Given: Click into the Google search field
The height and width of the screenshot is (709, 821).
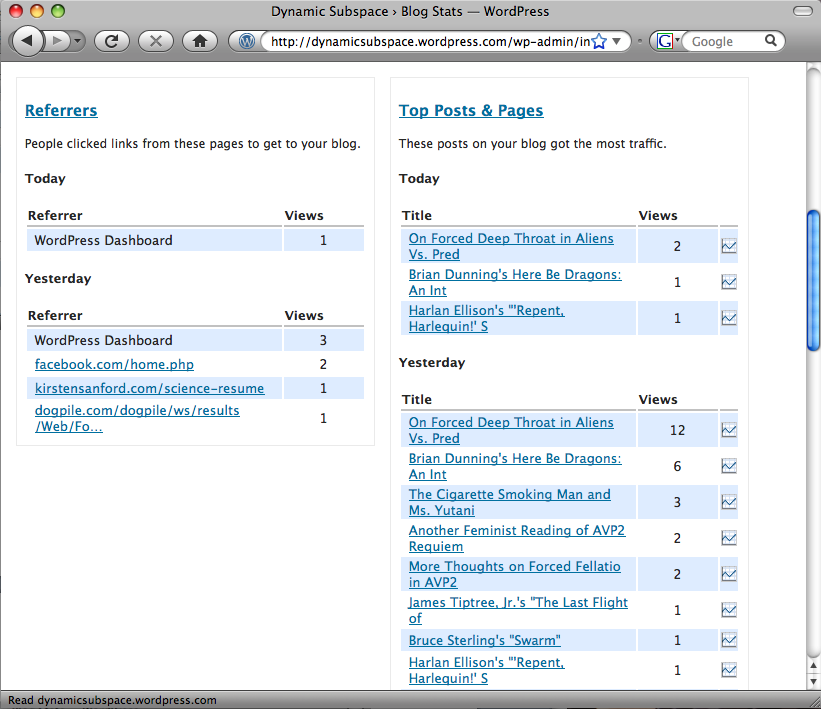Looking at the screenshot, I should [x=724, y=41].
